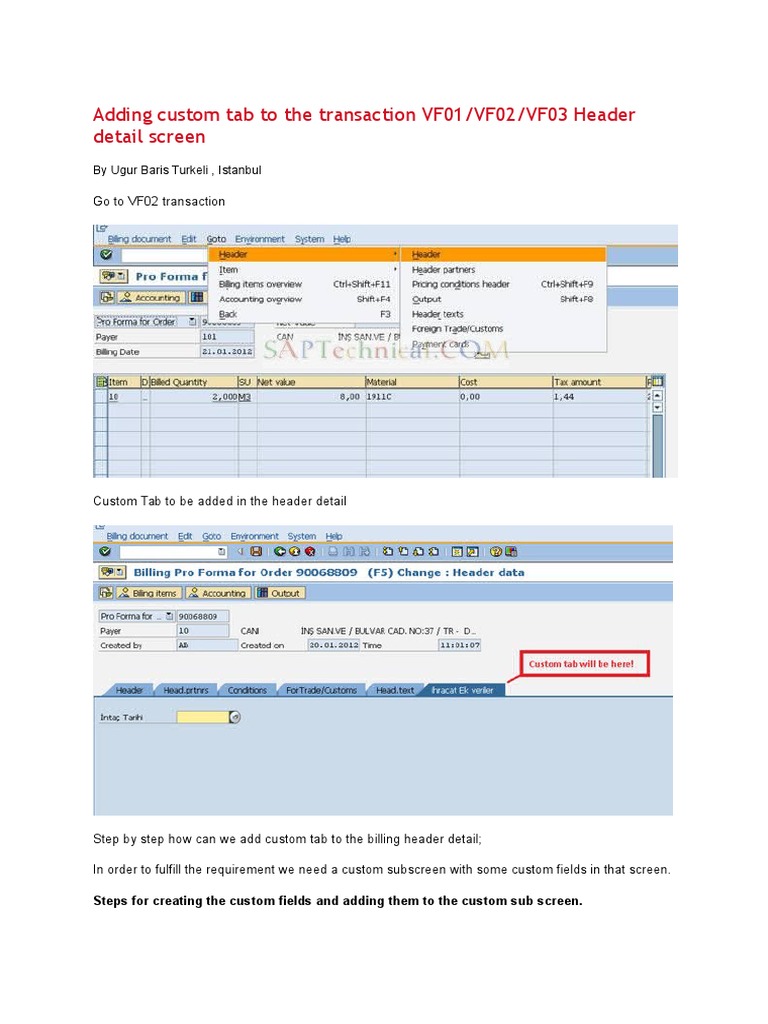Screen dimensions: 768x1024
Task: Click Last Page icon in lower toolbar
Action: point(433,552)
